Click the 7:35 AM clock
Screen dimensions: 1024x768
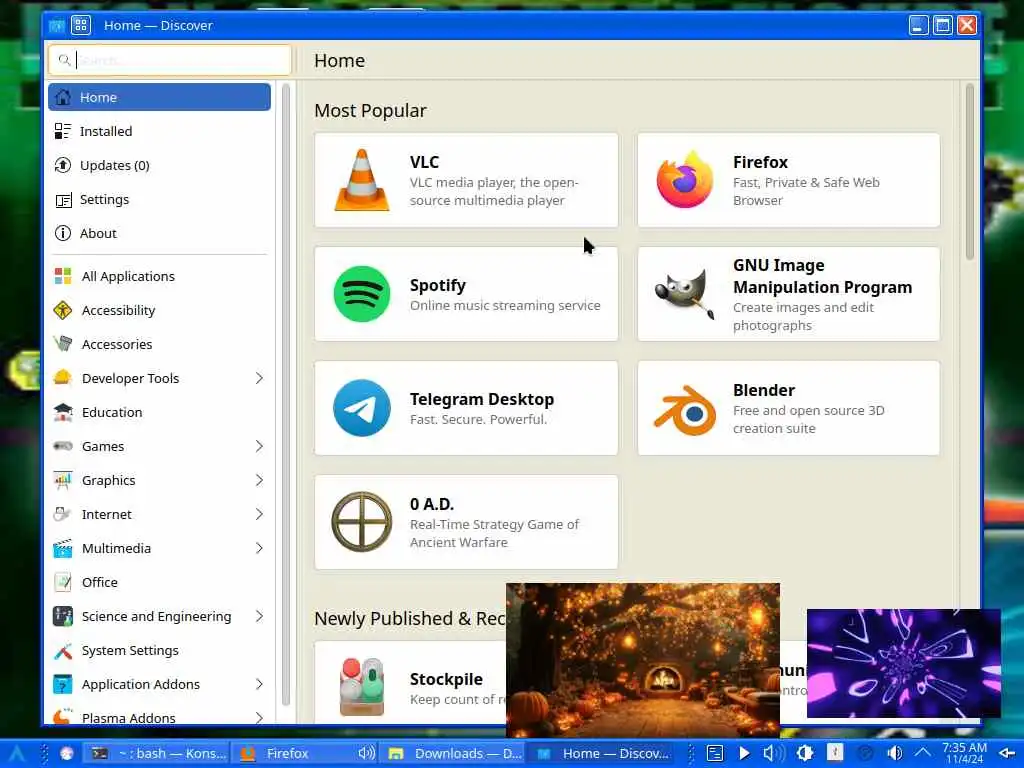tap(965, 753)
